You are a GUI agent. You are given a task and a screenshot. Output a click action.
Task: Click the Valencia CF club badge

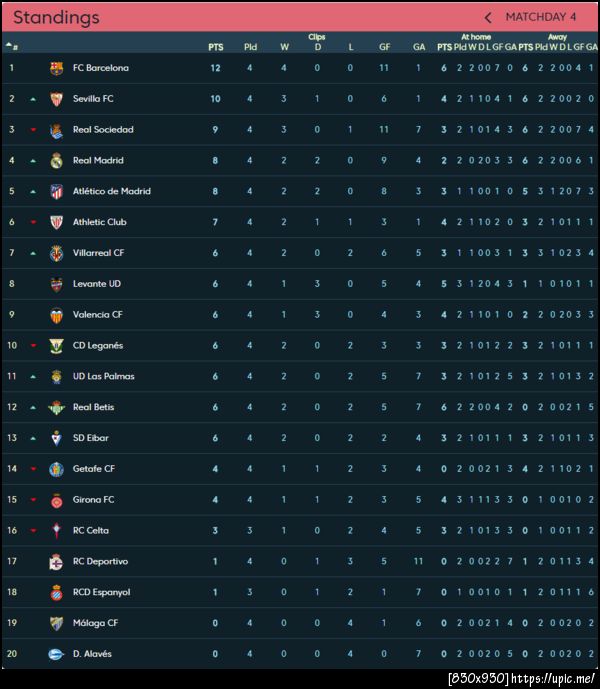56,315
